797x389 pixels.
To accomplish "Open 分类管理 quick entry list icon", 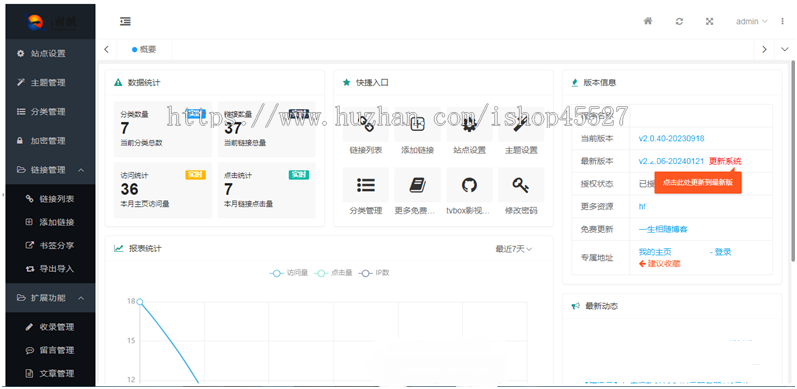I will click(365, 185).
